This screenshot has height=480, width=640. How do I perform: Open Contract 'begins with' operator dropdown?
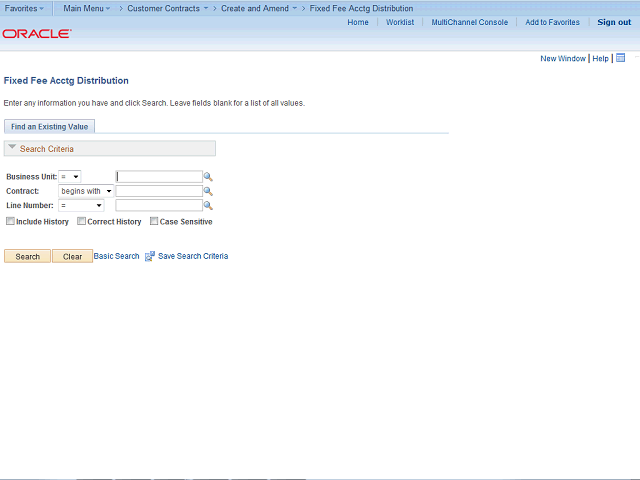[86, 191]
